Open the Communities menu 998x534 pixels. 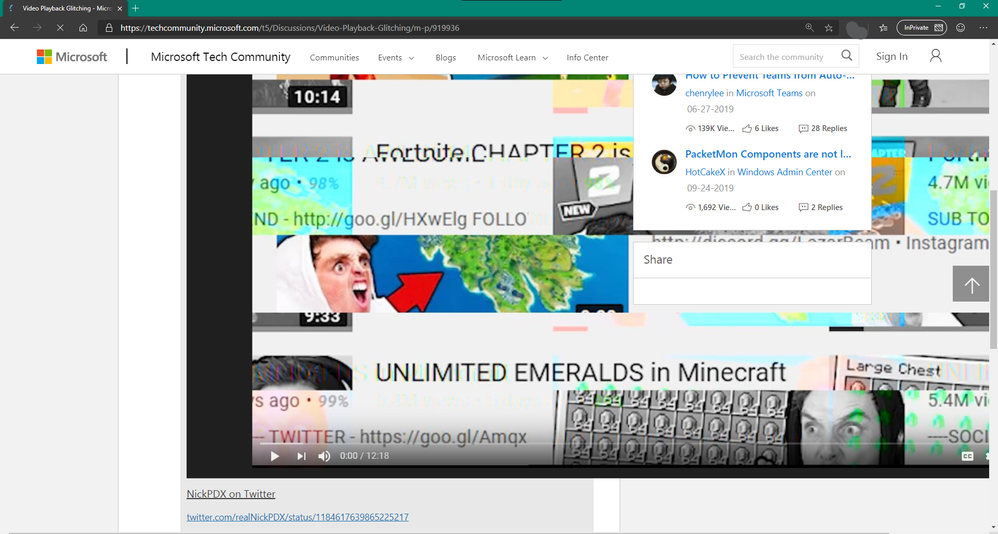[x=334, y=57]
